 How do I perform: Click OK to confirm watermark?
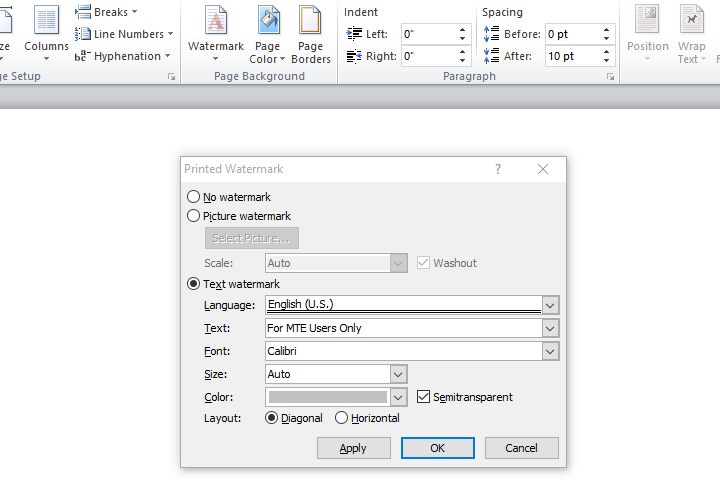(438, 448)
